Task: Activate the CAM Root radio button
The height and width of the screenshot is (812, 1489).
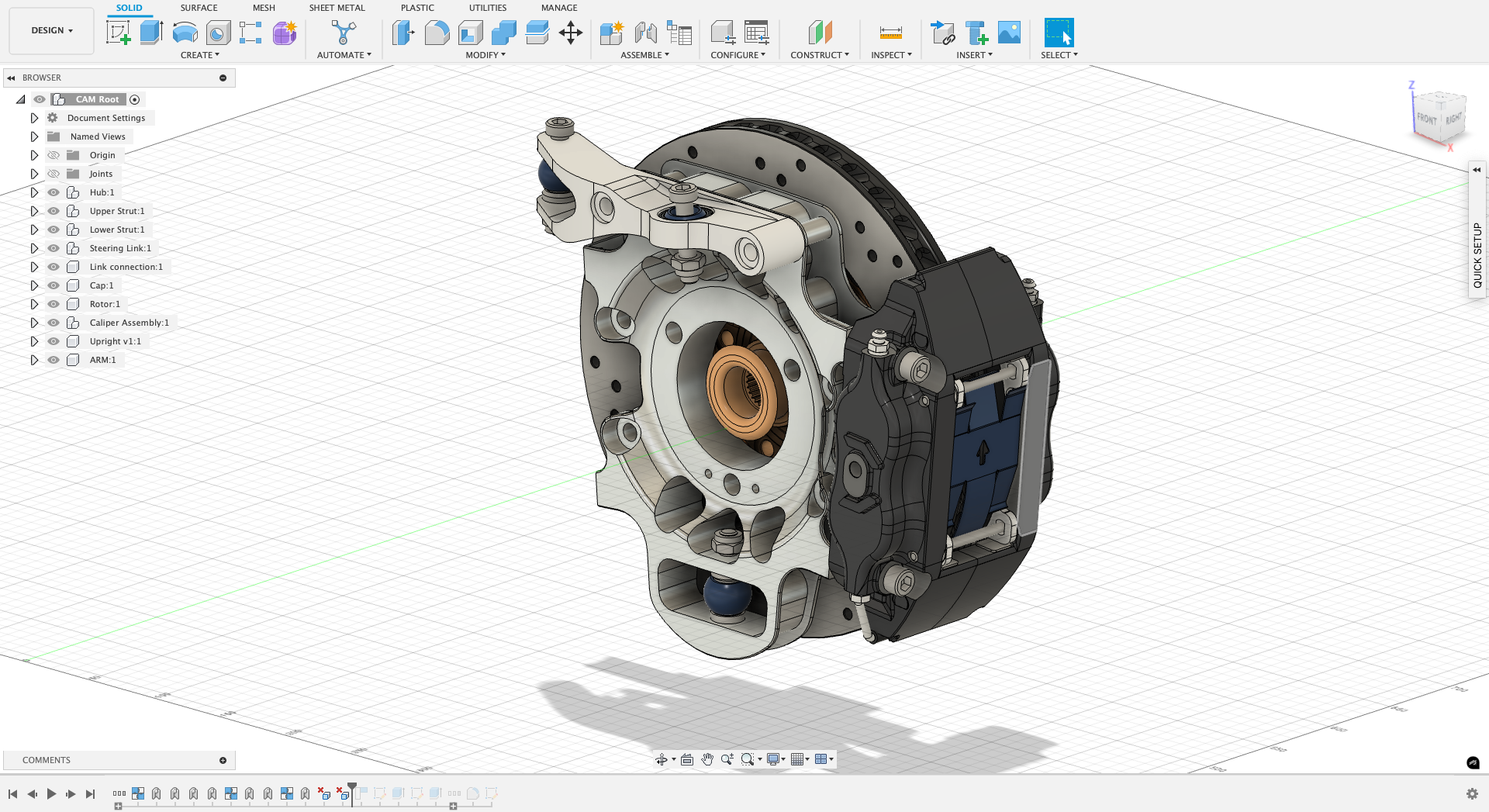Action: [x=135, y=99]
